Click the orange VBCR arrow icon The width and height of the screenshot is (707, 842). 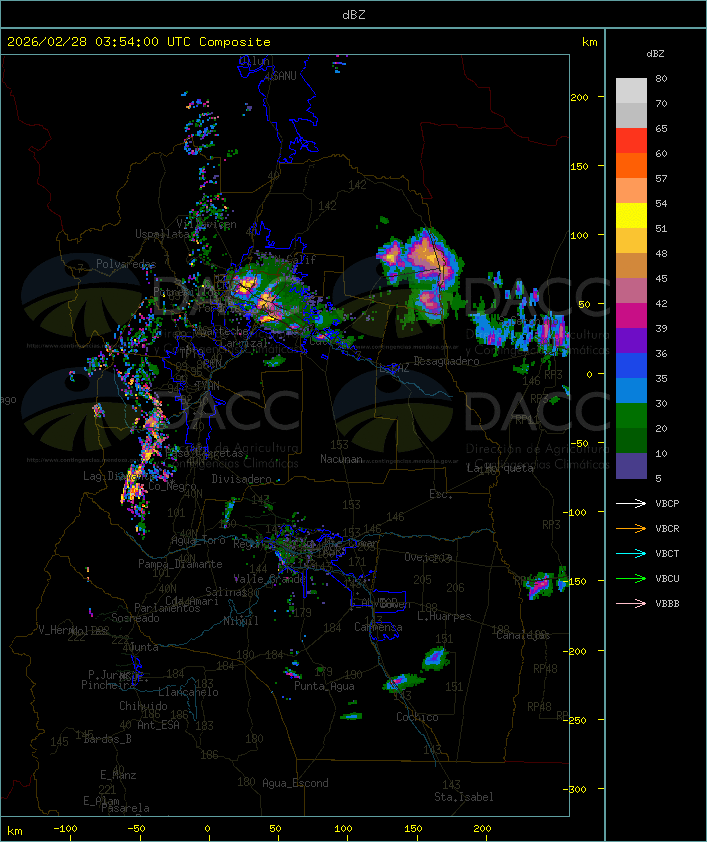631,528
